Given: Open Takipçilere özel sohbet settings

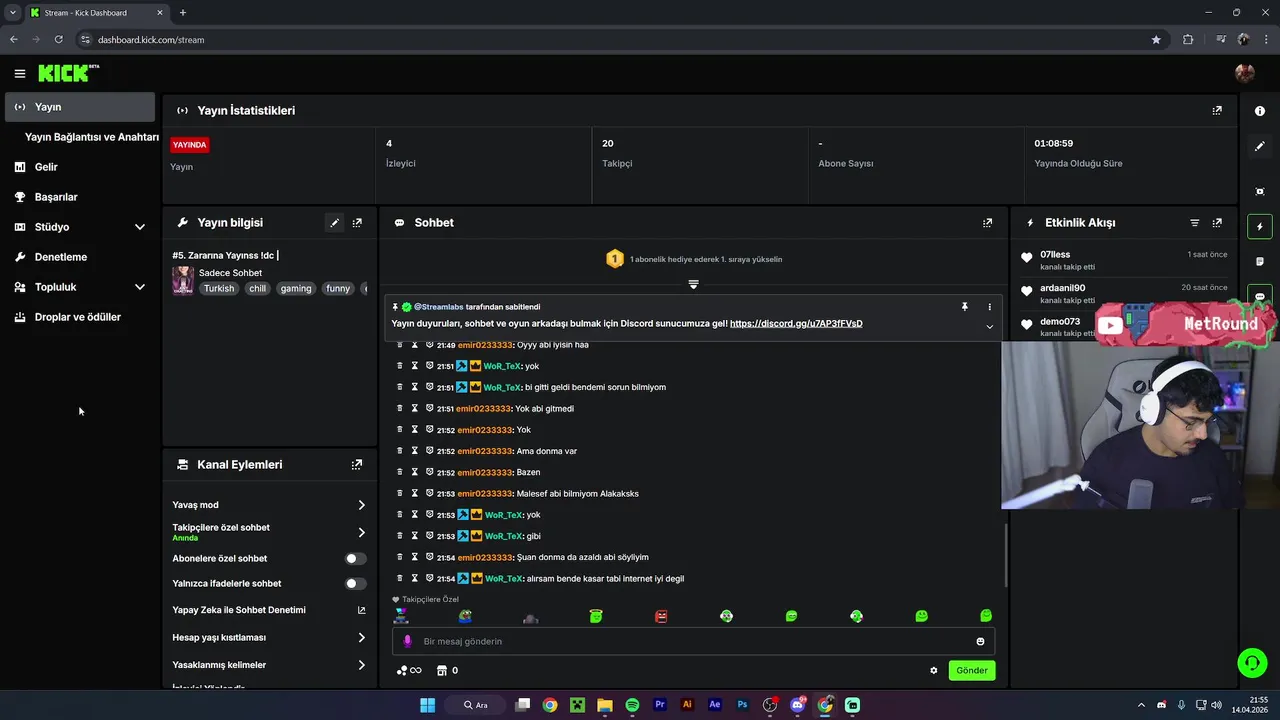Looking at the screenshot, I should (270, 532).
